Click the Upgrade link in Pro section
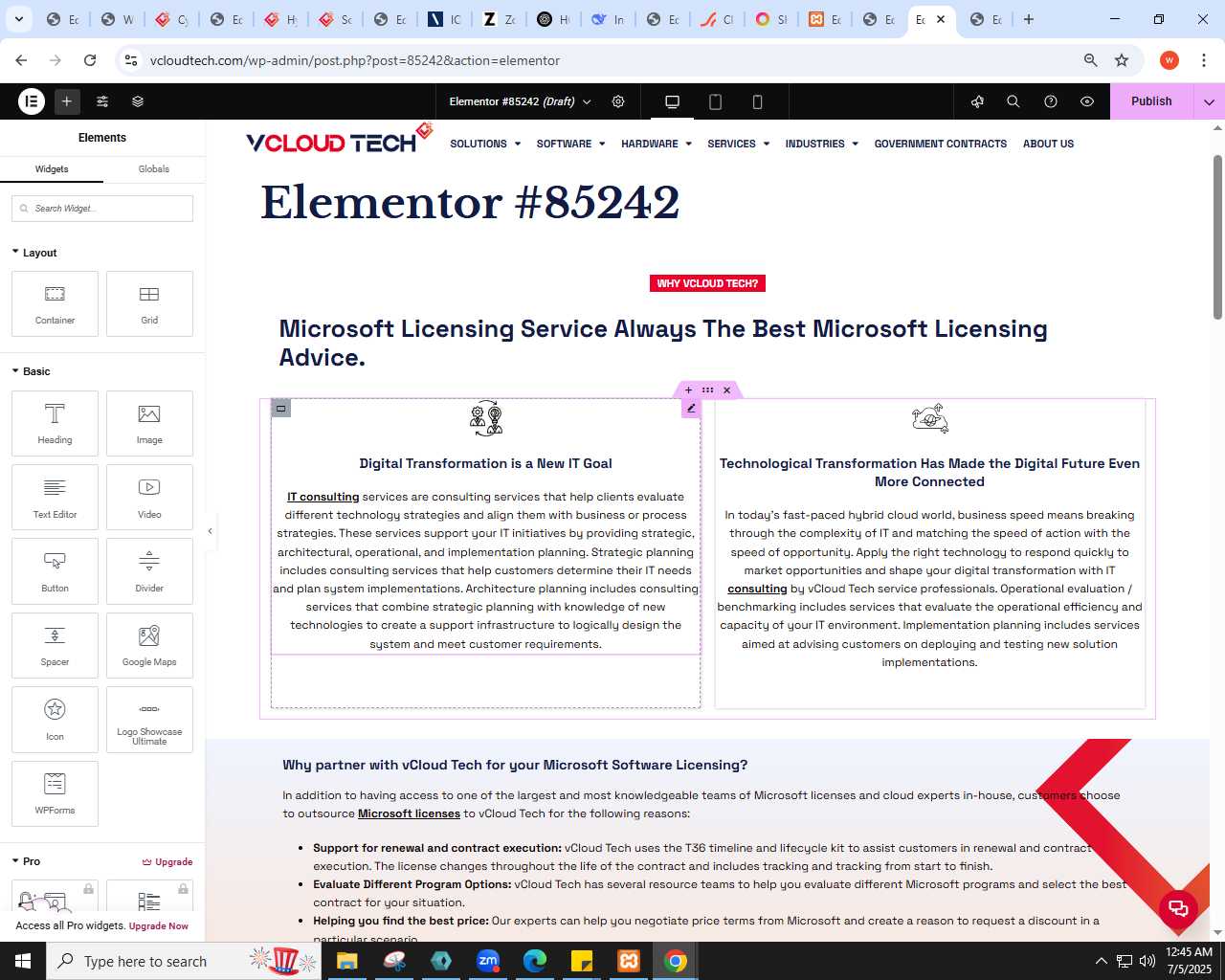This screenshot has width=1225, height=980. 167,862
